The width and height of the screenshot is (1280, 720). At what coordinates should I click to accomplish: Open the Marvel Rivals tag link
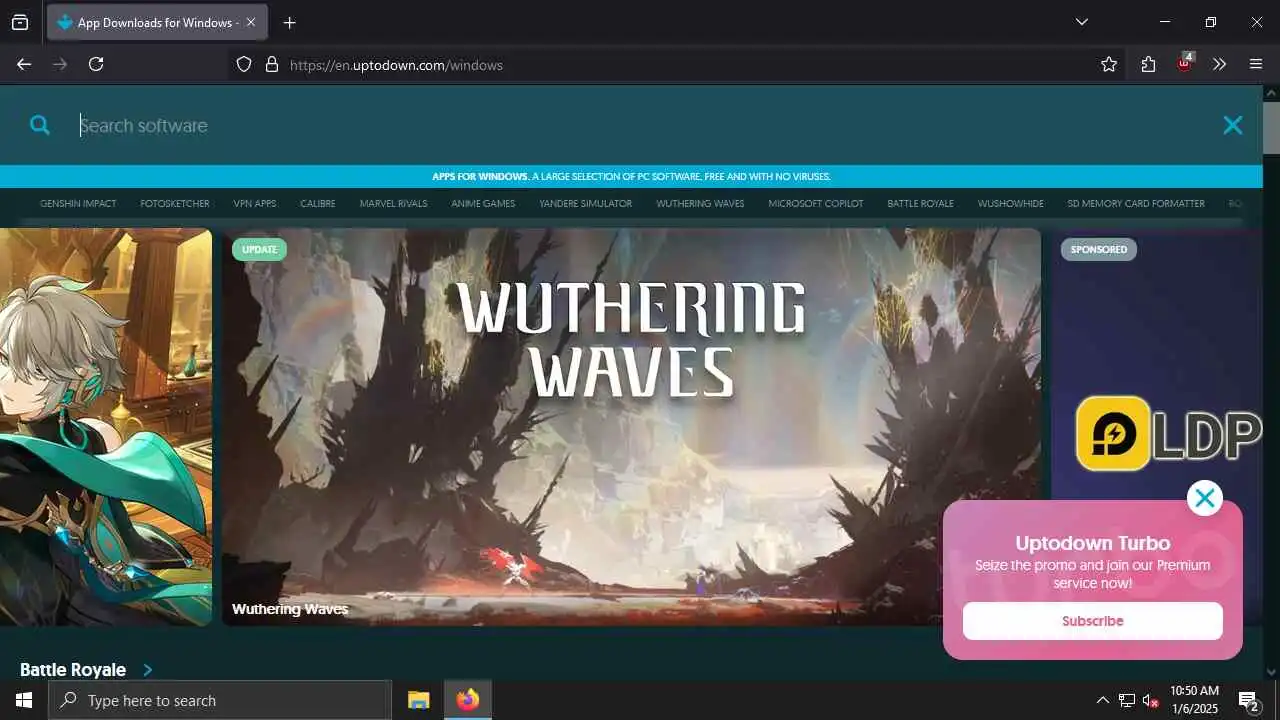pos(393,203)
